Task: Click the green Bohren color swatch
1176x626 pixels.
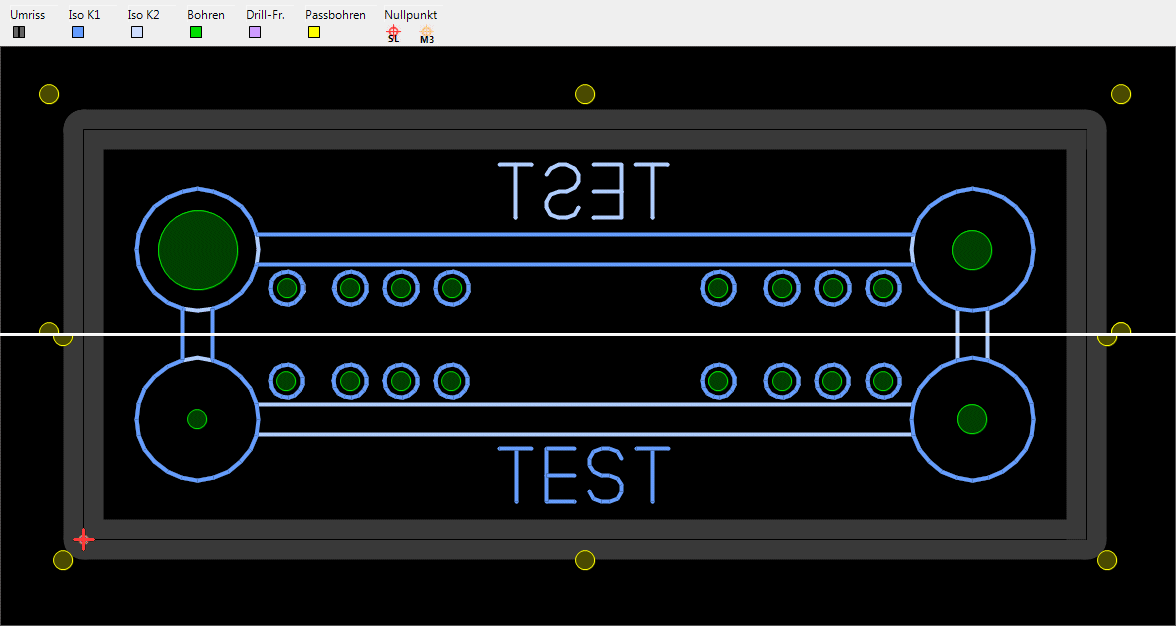Action: point(196,32)
